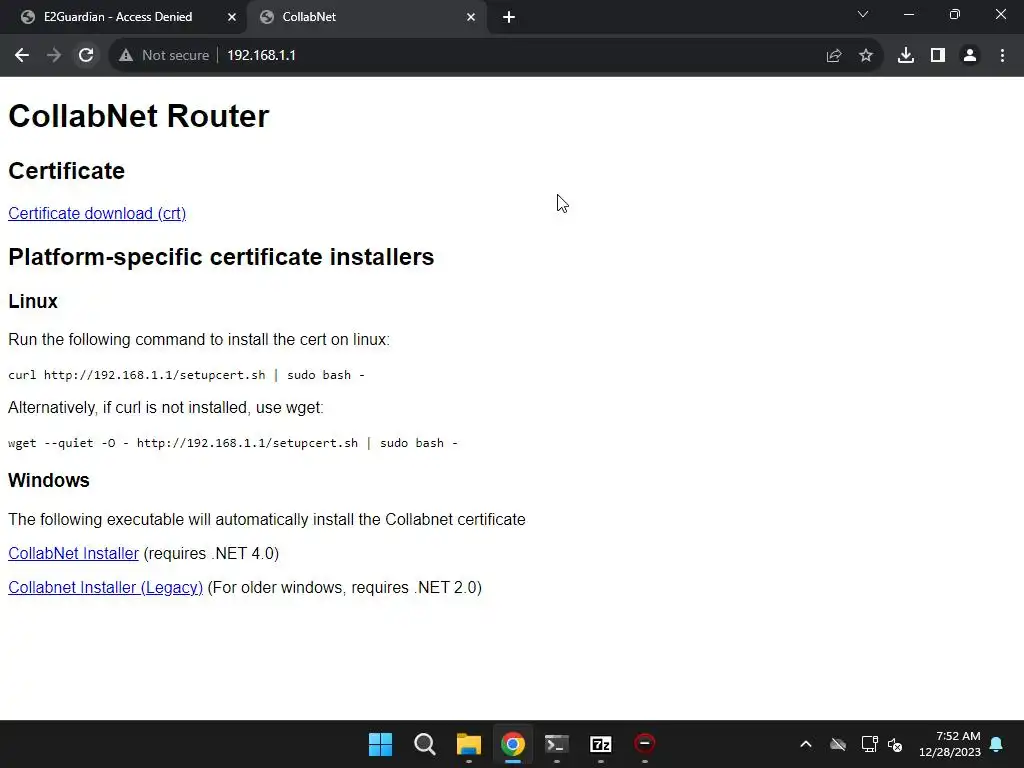Click the Platform-specific certificate installers heading
1024x768 pixels.
pyautogui.click(x=221, y=257)
